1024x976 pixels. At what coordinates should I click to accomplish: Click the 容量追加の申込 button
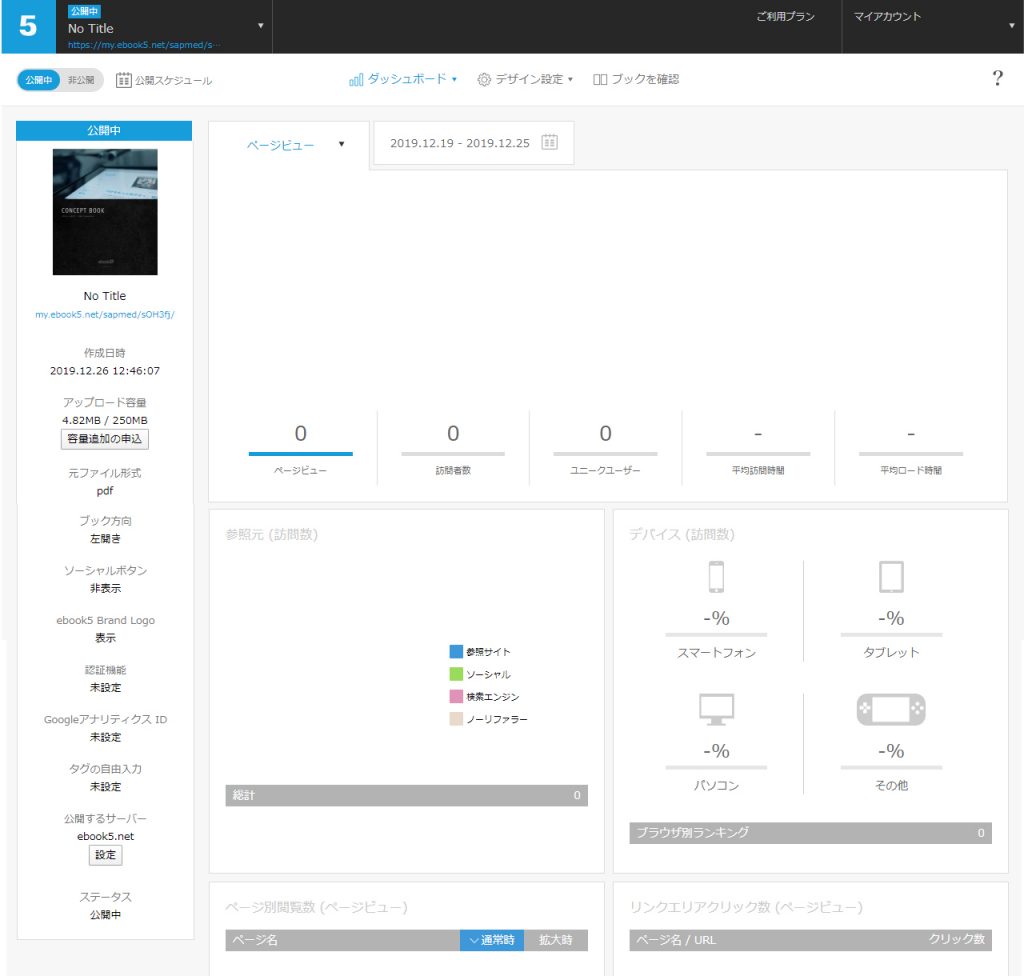pos(105,439)
